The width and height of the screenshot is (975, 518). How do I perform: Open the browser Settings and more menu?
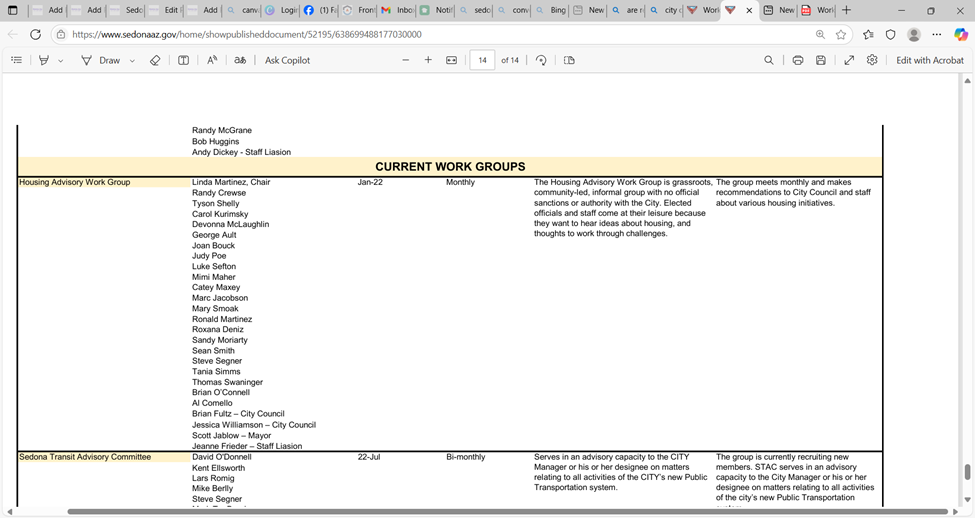pyautogui.click(x=936, y=34)
